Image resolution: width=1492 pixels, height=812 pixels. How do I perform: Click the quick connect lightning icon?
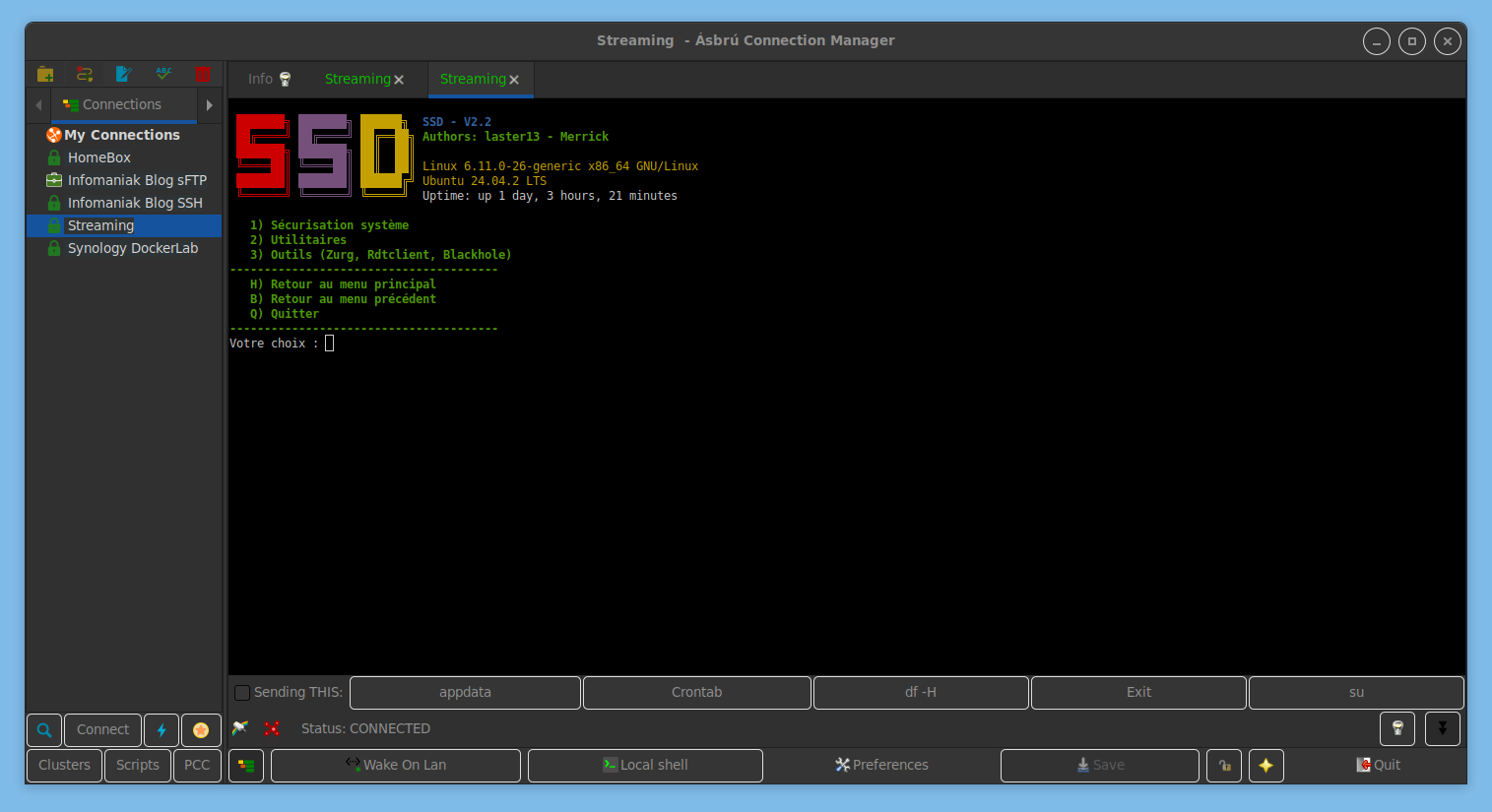click(x=162, y=730)
